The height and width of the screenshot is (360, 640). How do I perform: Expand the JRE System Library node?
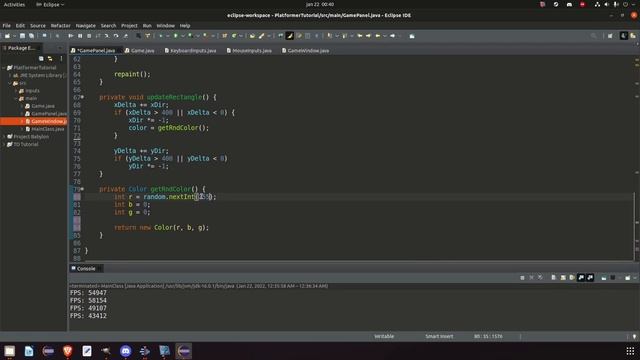click(x=10, y=76)
